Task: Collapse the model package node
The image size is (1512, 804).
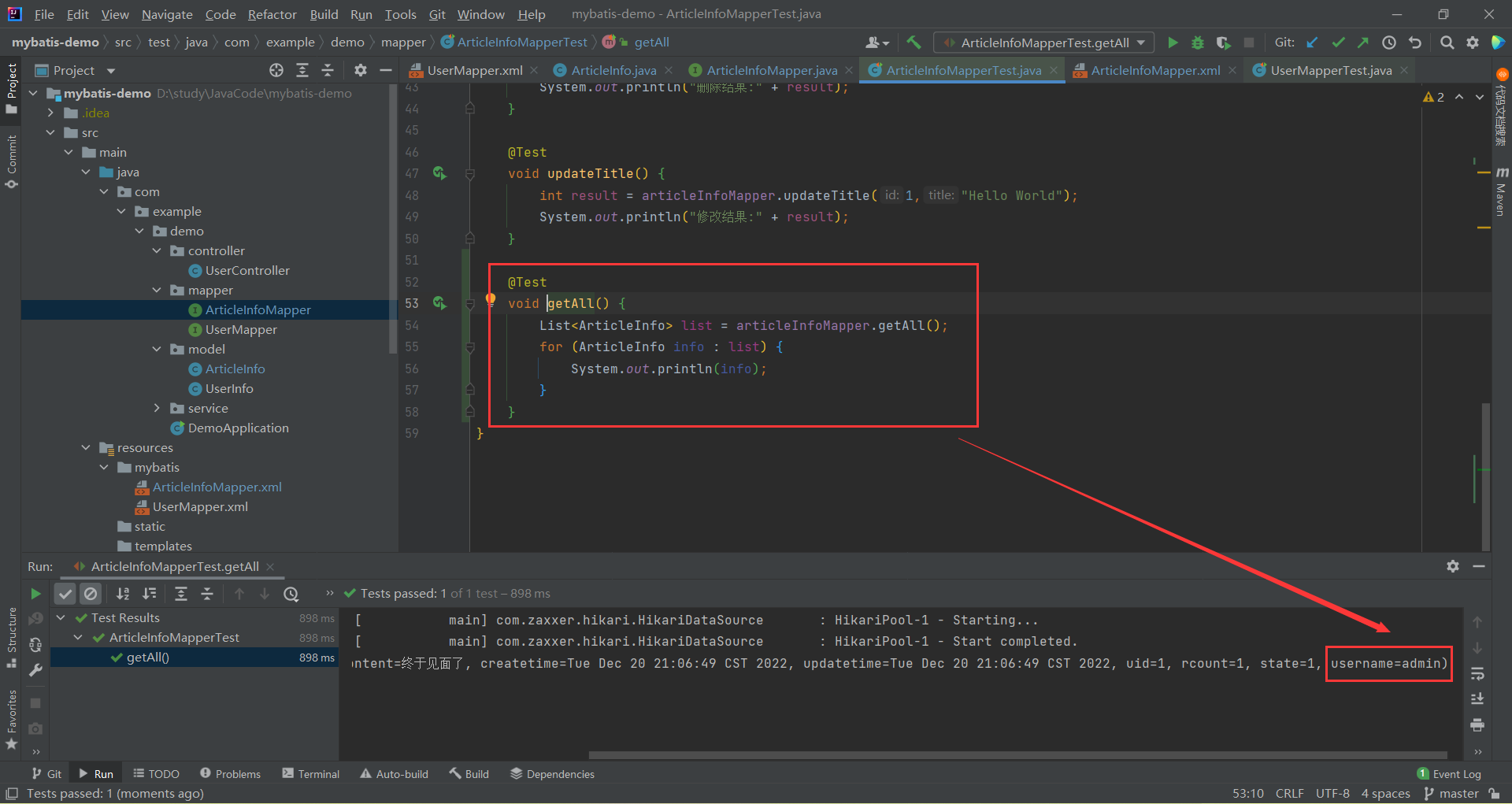Action: click(x=157, y=349)
